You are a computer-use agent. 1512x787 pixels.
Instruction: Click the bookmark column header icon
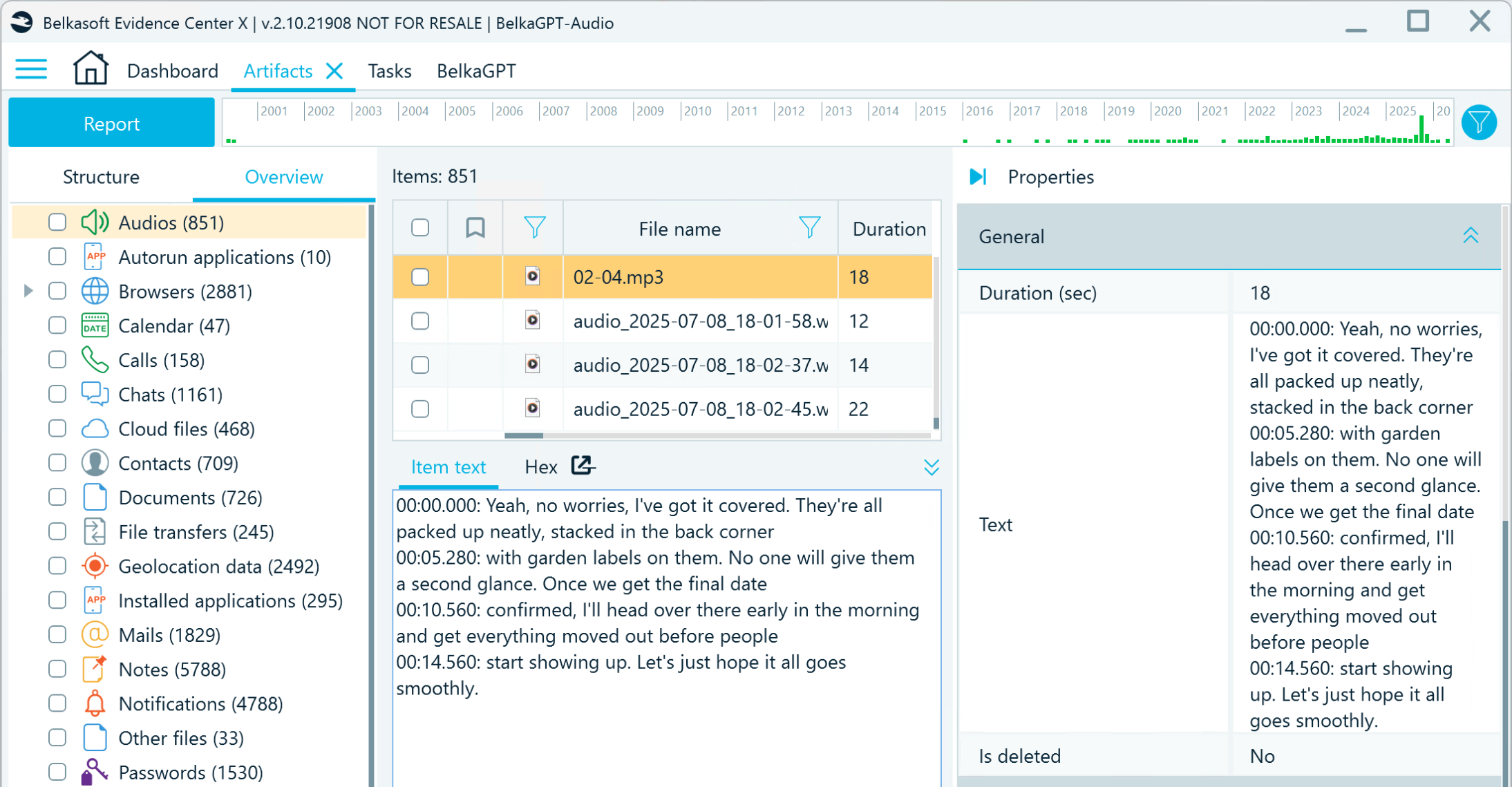(x=475, y=228)
